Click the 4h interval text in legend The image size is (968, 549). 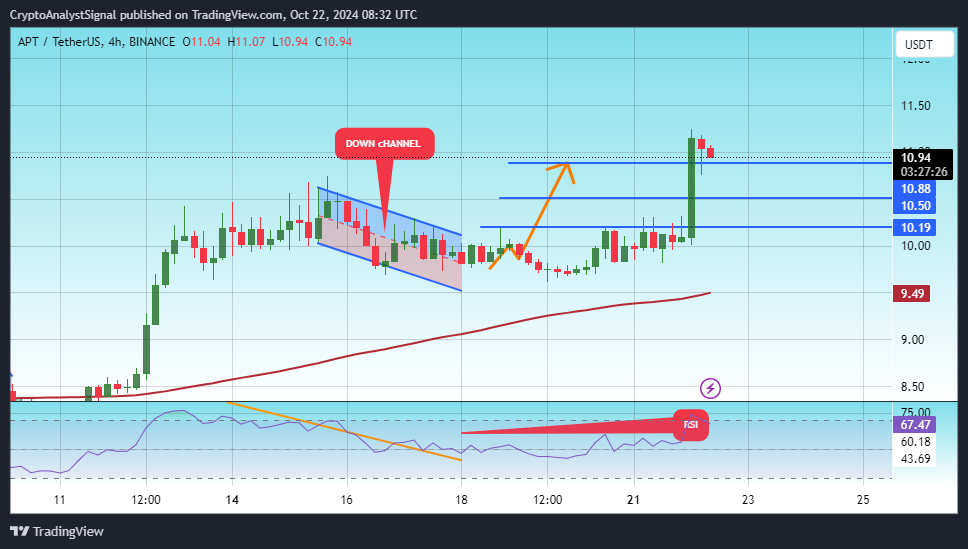pyautogui.click(x=114, y=42)
